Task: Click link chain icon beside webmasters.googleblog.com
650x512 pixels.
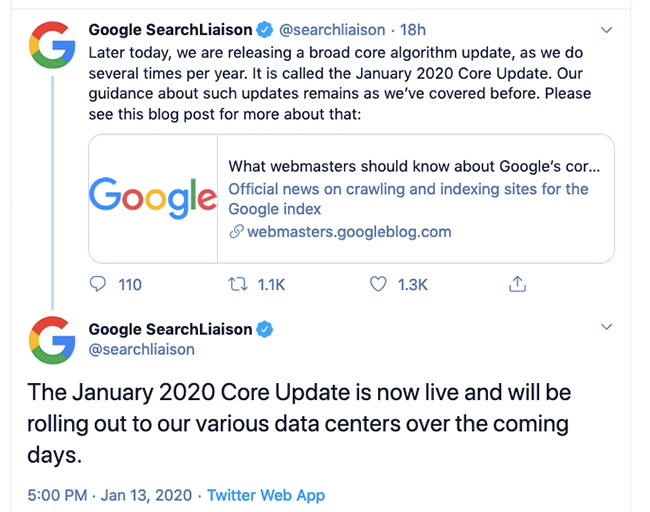Action: (x=236, y=232)
